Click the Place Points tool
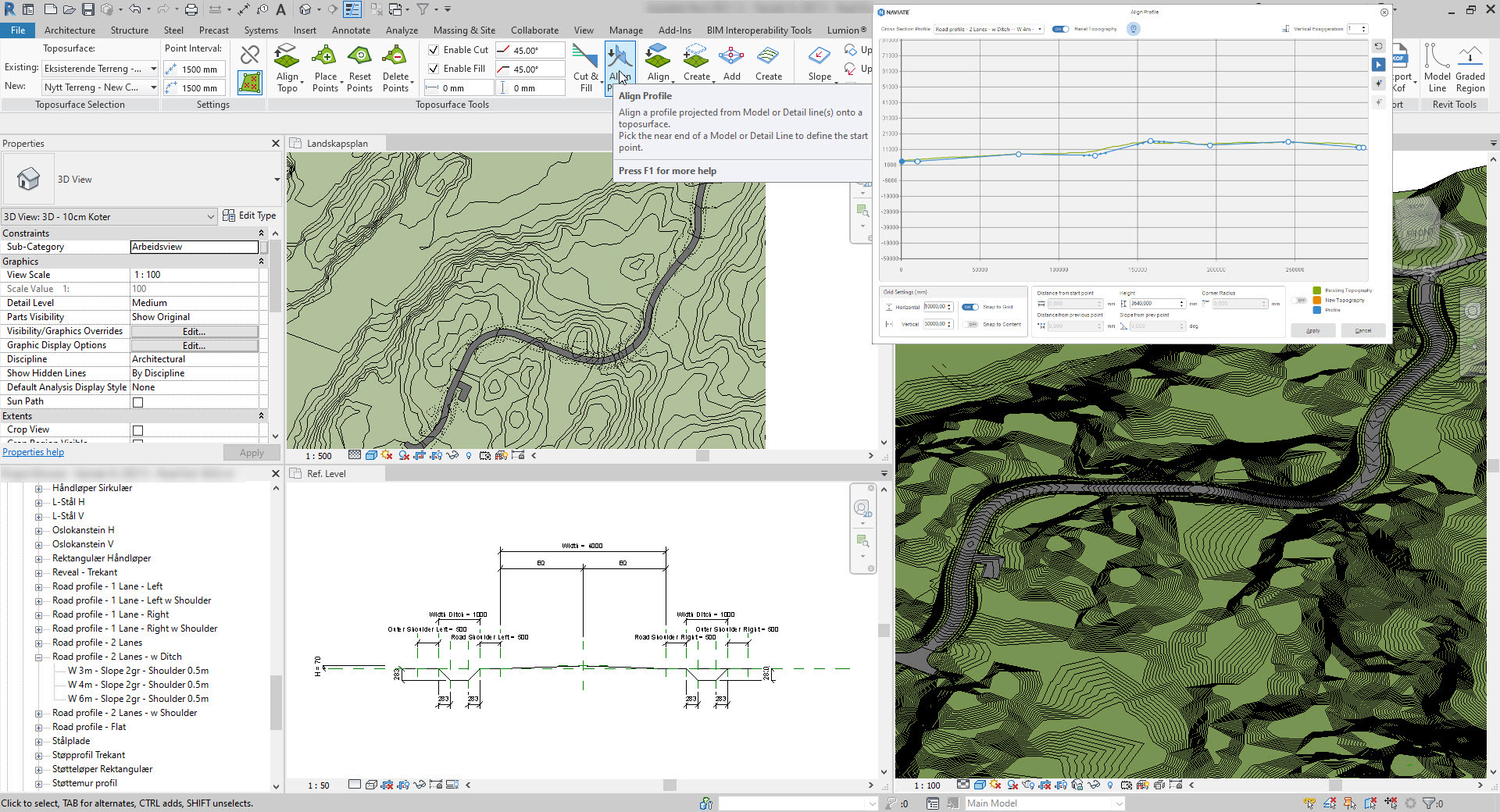1500x812 pixels. (x=326, y=62)
